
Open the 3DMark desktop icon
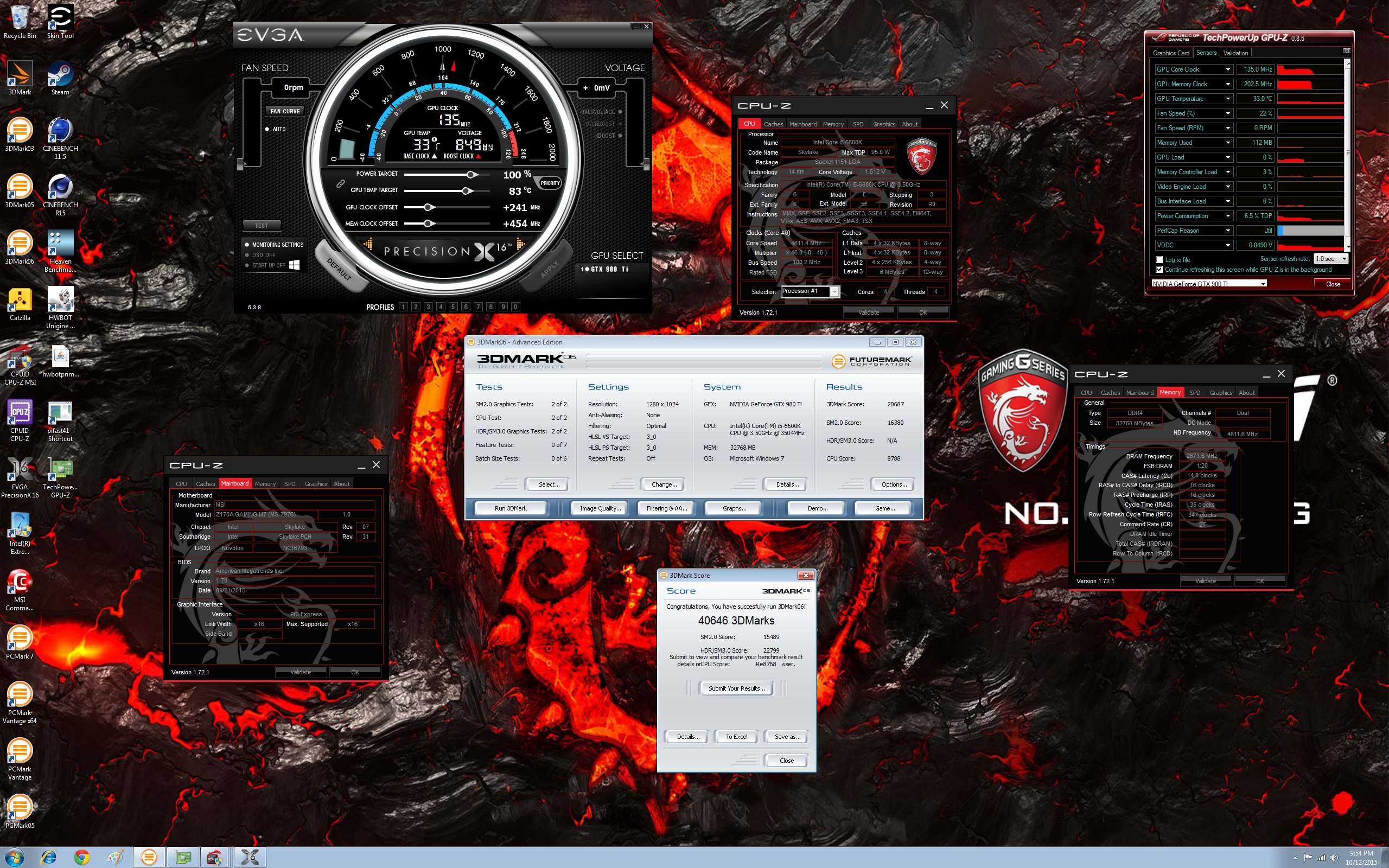coord(20,79)
